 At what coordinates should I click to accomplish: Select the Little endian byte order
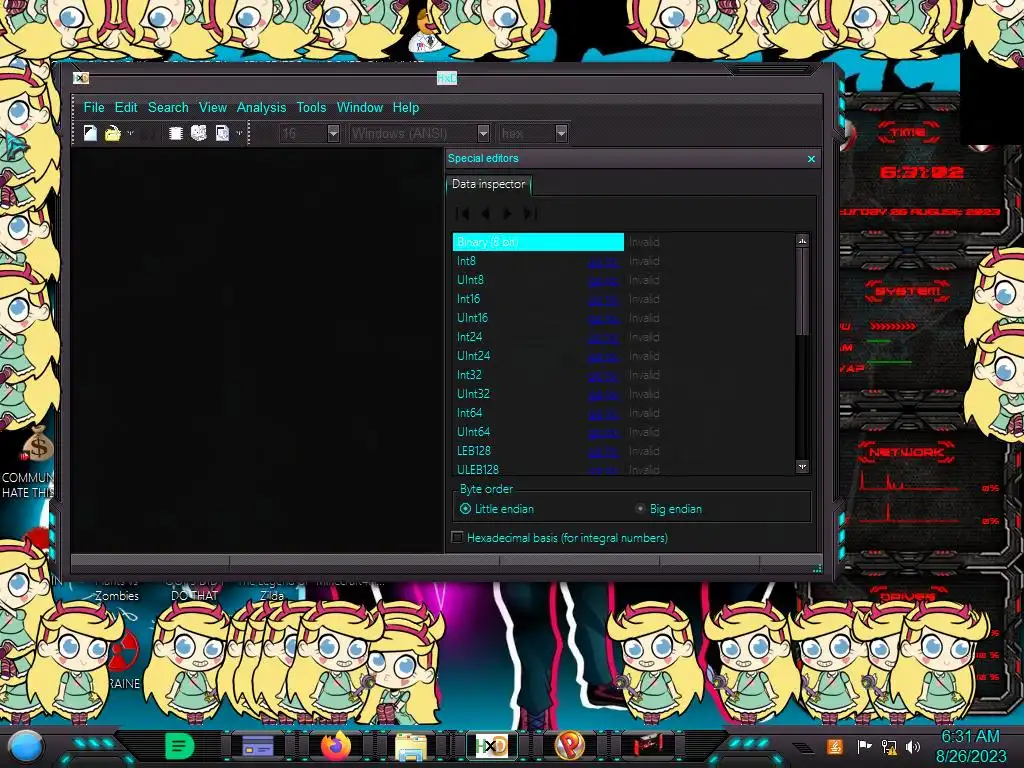coord(496,509)
